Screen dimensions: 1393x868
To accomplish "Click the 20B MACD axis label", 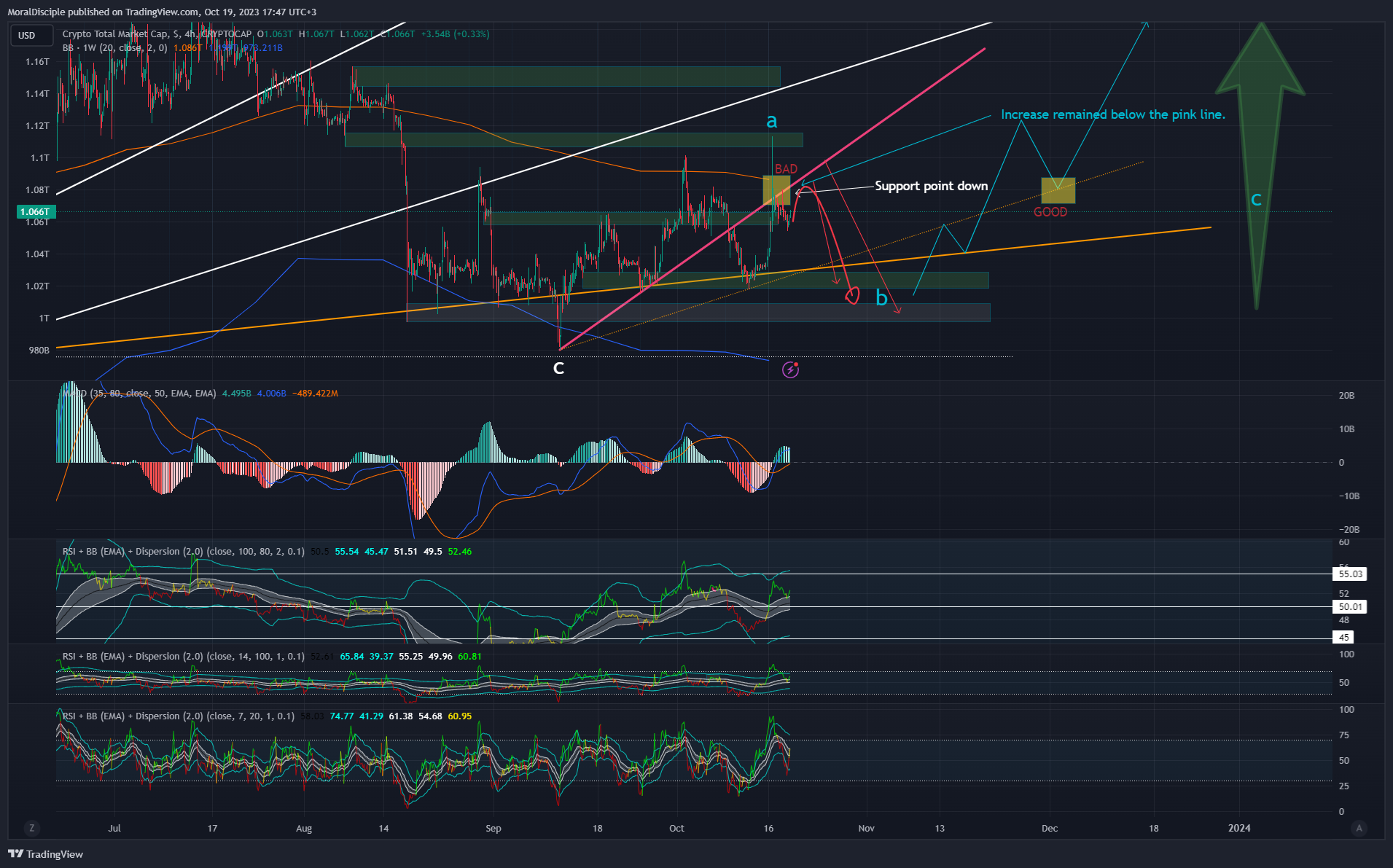I will point(1346,396).
